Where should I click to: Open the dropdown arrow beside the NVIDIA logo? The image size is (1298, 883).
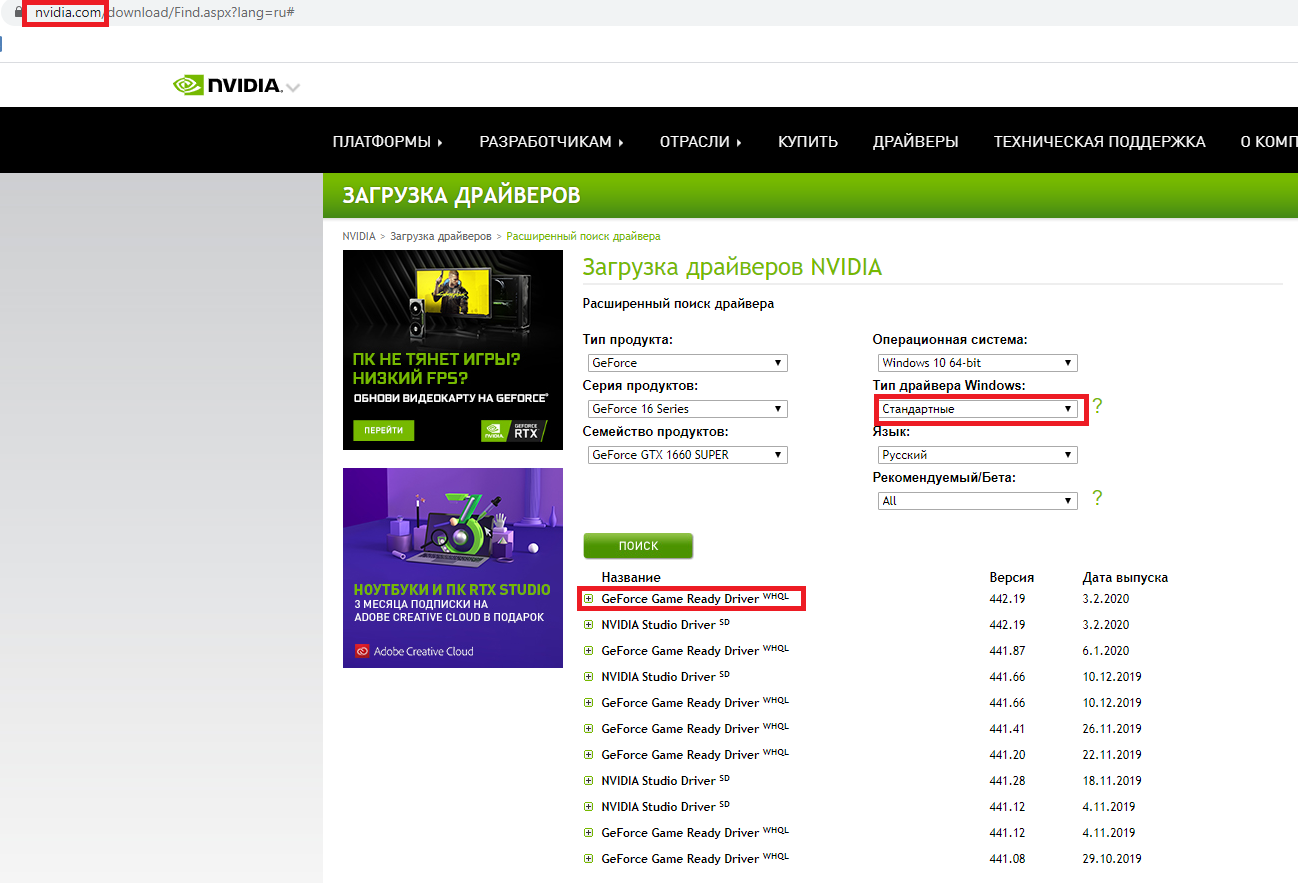pos(292,88)
